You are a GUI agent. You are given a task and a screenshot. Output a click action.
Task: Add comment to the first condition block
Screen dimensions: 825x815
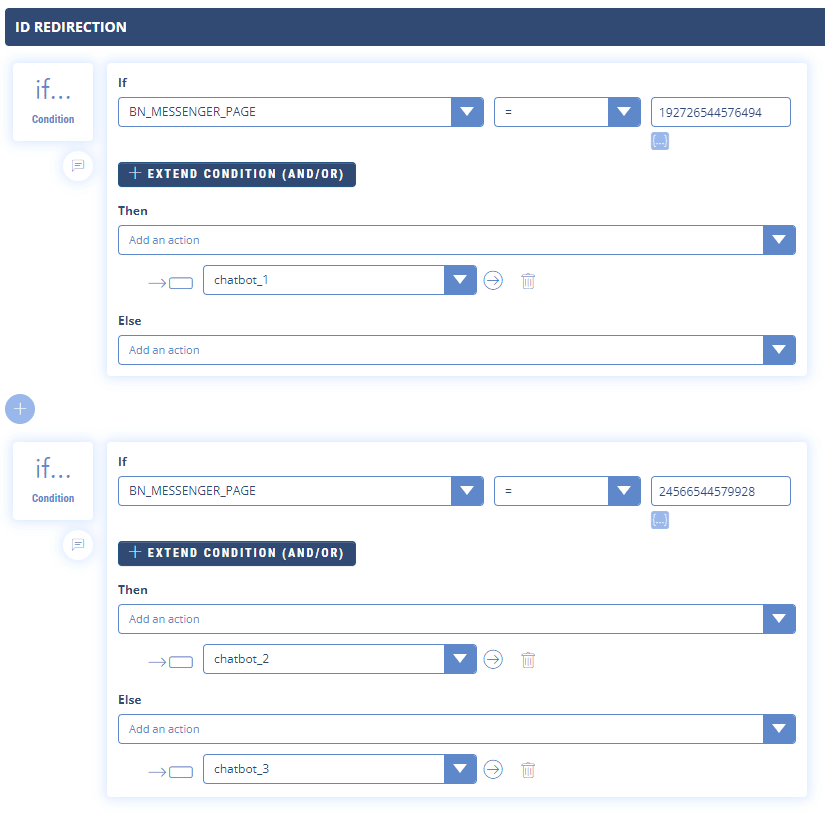click(78, 165)
